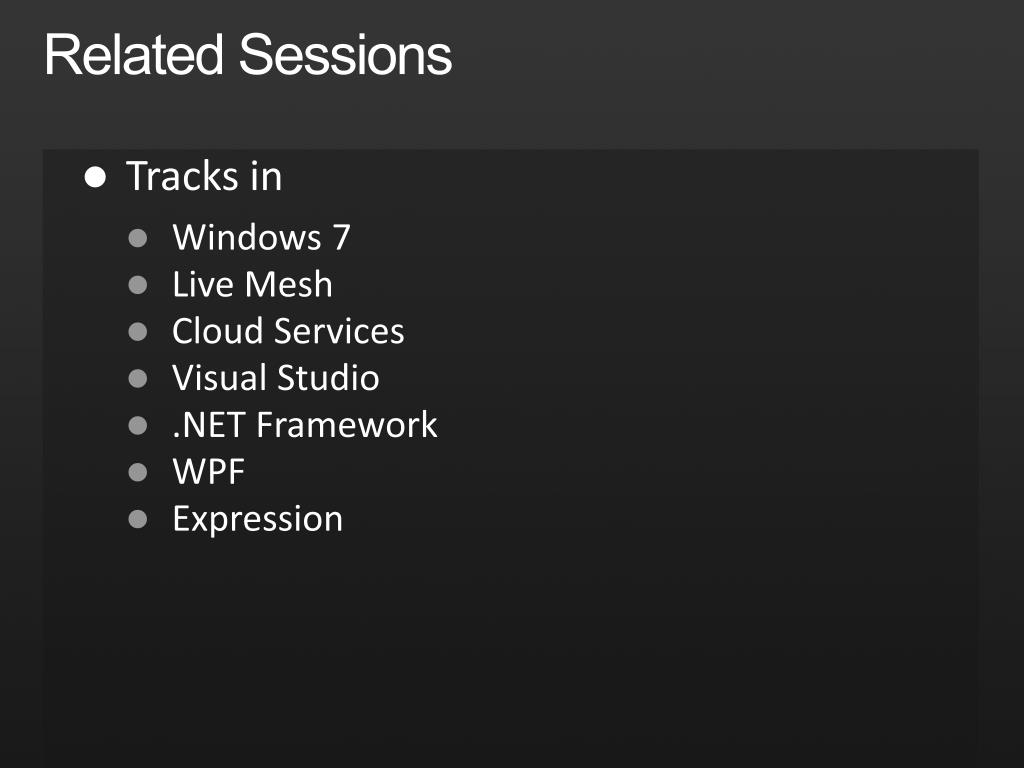Click the bullet before Cloud Services
The width and height of the screenshot is (1024, 768).
click(138, 332)
